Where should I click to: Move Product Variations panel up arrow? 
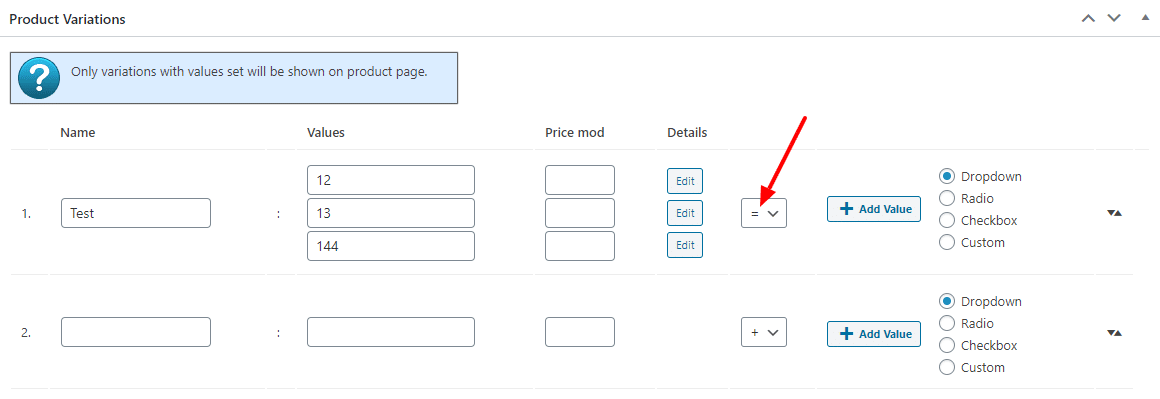(x=1088, y=18)
